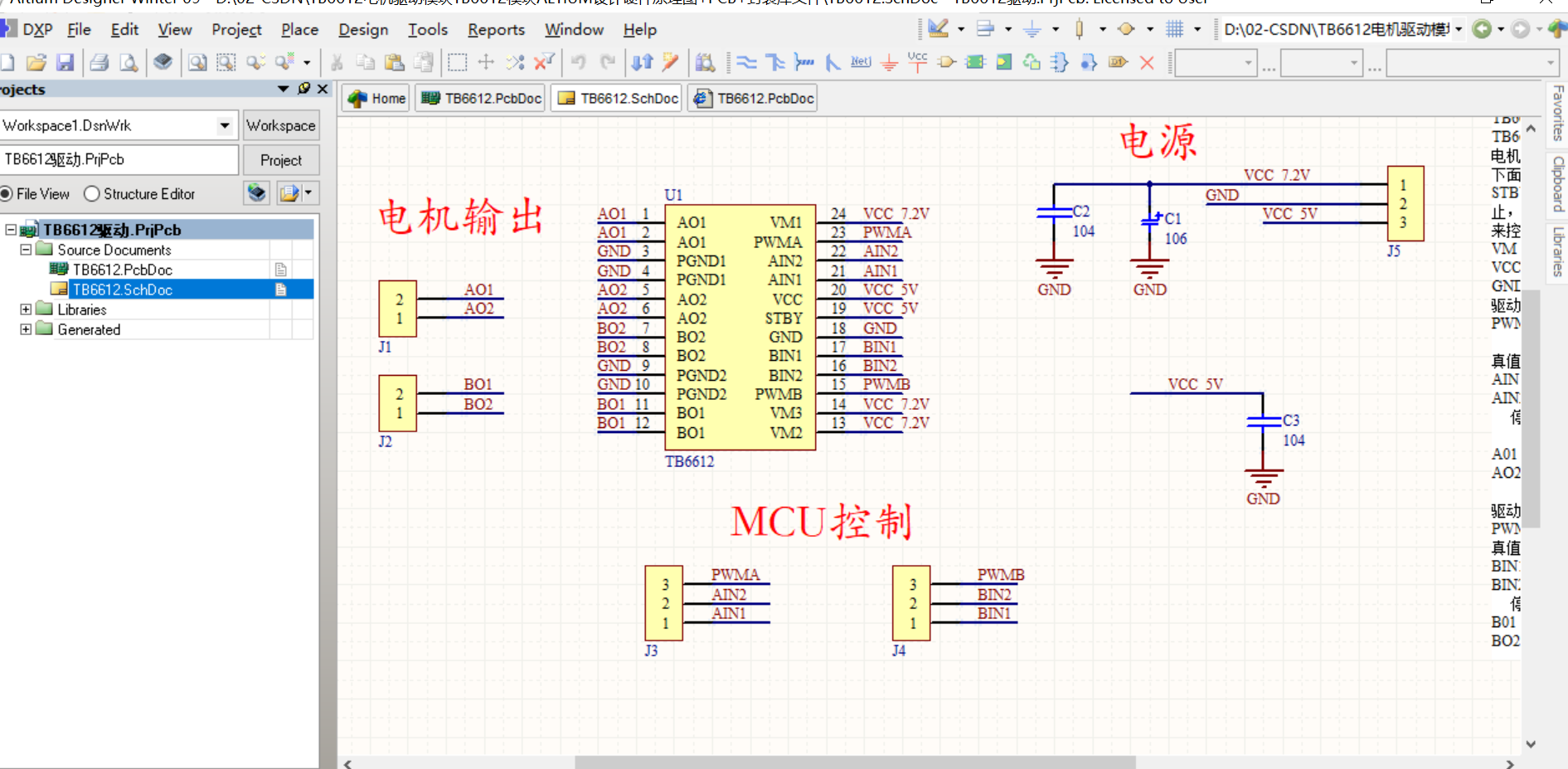Expand the Libraries folder
Viewport: 1568px width, 769px height.
coord(26,309)
